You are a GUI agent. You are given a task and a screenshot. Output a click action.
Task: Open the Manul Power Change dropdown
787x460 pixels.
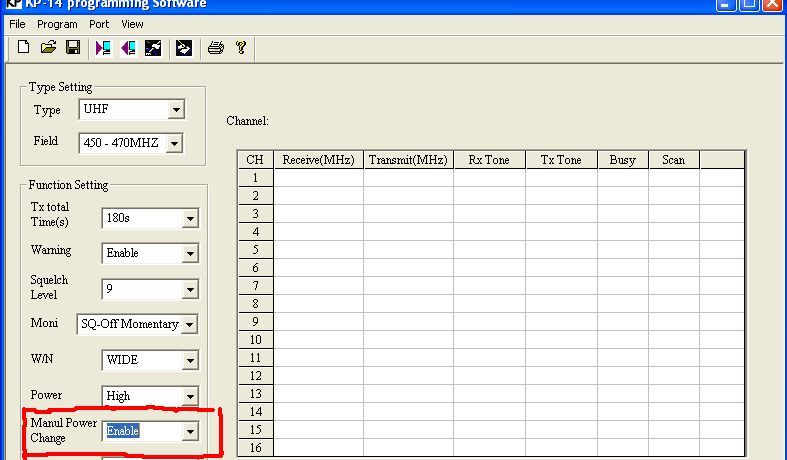tap(189, 432)
